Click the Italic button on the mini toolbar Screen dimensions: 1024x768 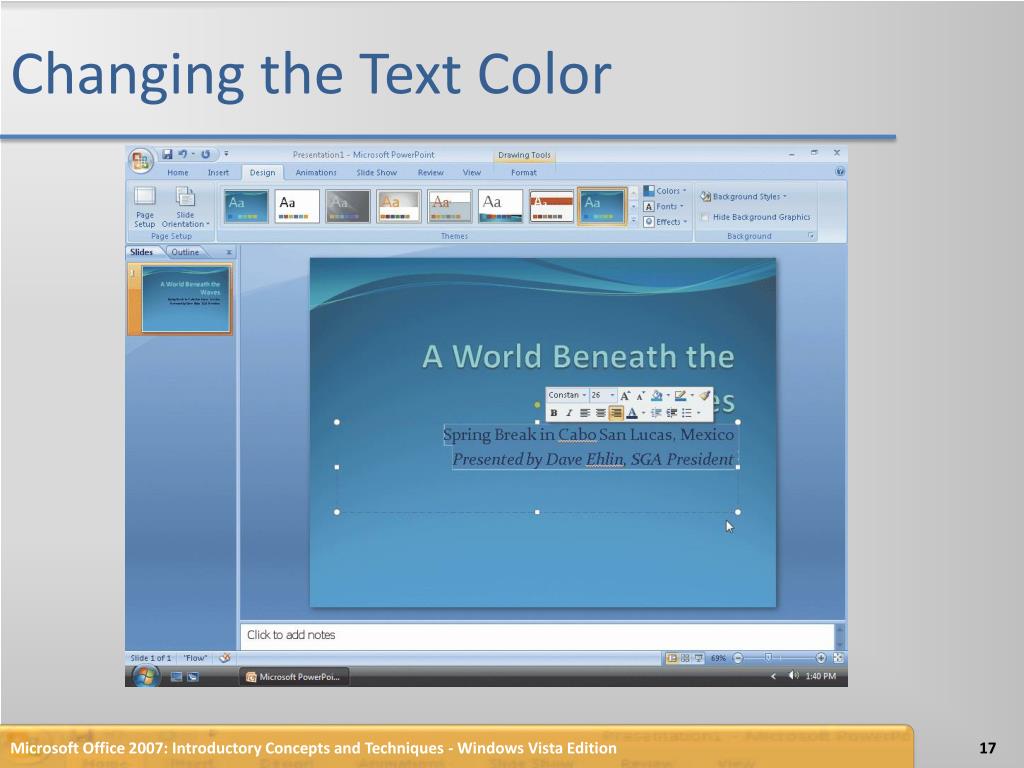(x=569, y=413)
